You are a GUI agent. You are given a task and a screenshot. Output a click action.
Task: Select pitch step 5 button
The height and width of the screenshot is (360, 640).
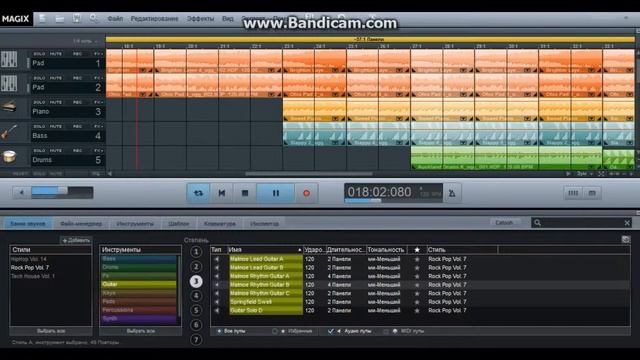[x=196, y=310]
